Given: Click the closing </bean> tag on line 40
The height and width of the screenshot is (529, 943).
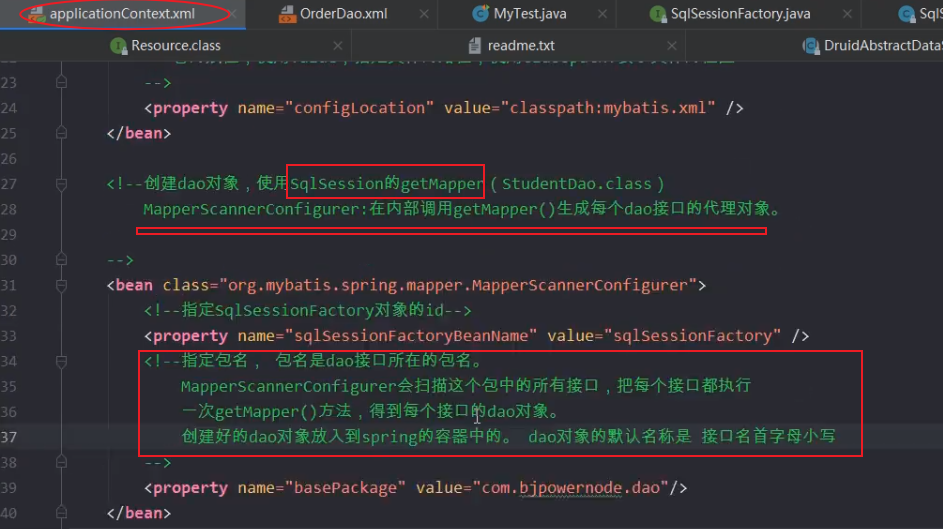Looking at the screenshot, I should coord(139,513).
